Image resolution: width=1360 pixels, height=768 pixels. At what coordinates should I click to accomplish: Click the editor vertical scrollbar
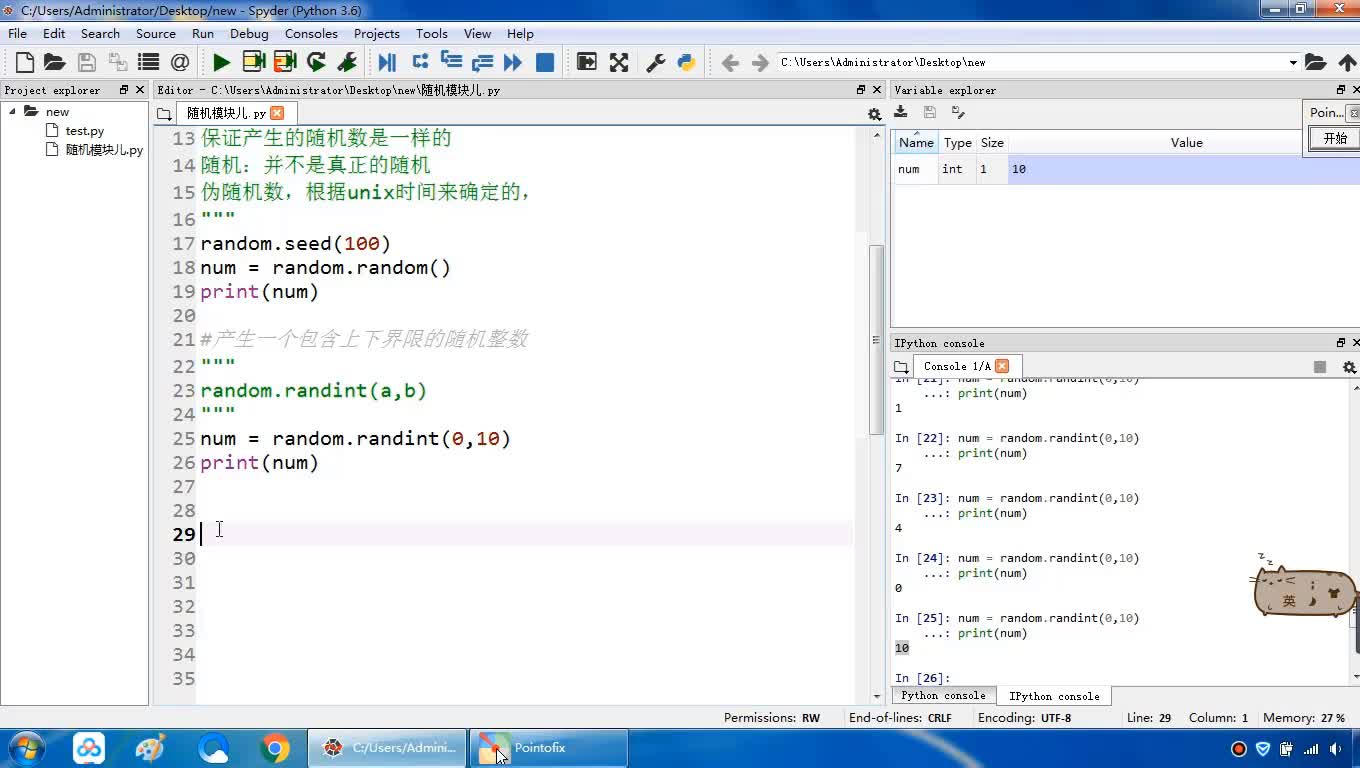pos(877,340)
